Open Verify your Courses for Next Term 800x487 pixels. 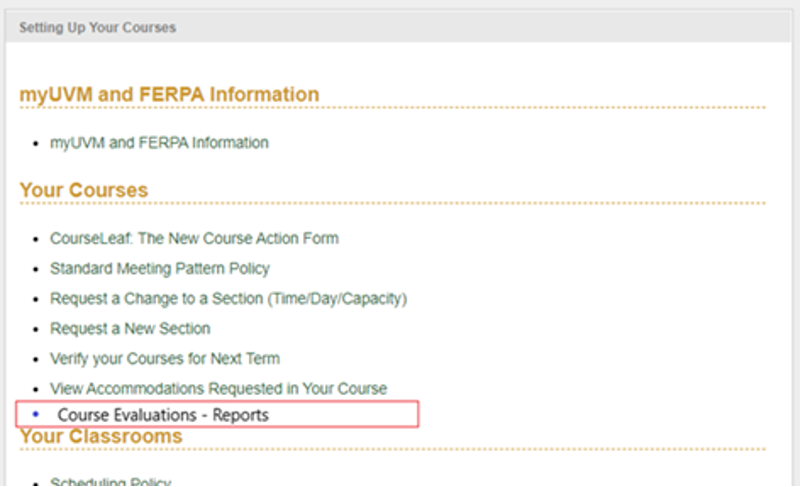click(x=165, y=358)
